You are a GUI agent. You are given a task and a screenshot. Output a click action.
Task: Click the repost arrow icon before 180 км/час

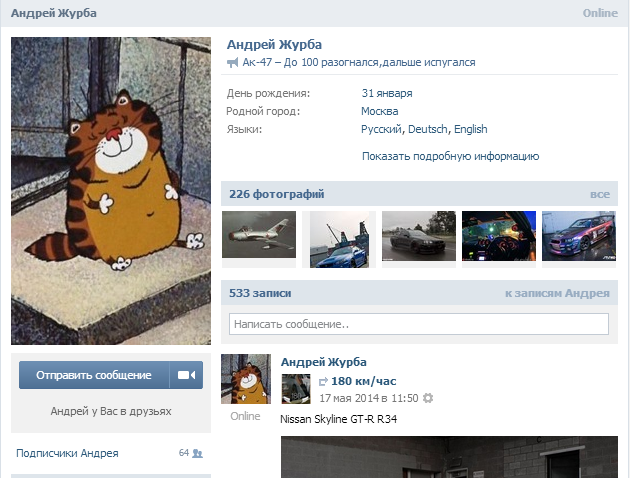[x=323, y=381]
